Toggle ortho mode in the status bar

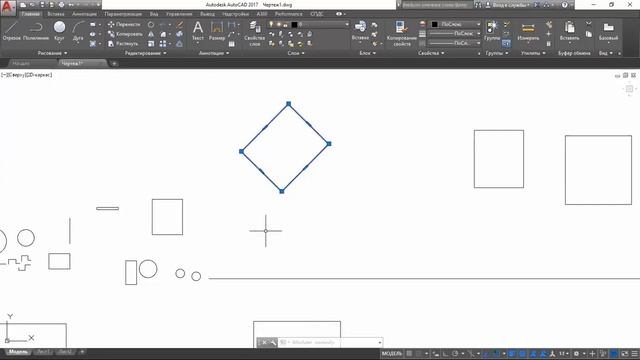445,353
